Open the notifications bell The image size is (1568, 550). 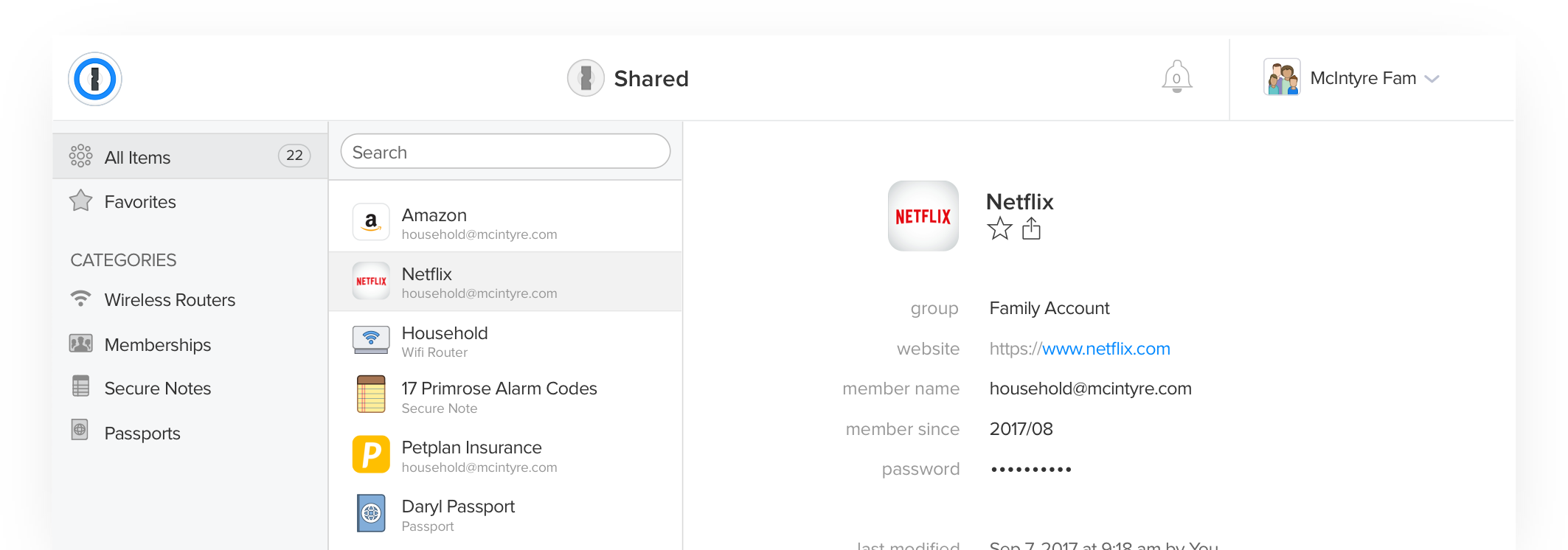(x=1177, y=77)
